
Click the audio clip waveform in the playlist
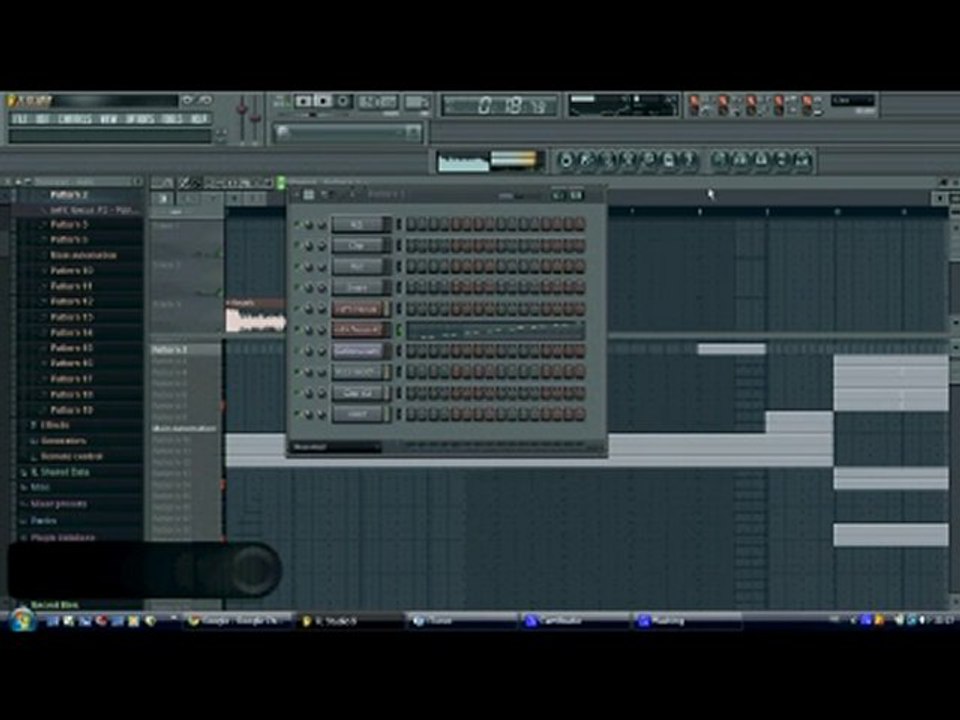tap(255, 320)
